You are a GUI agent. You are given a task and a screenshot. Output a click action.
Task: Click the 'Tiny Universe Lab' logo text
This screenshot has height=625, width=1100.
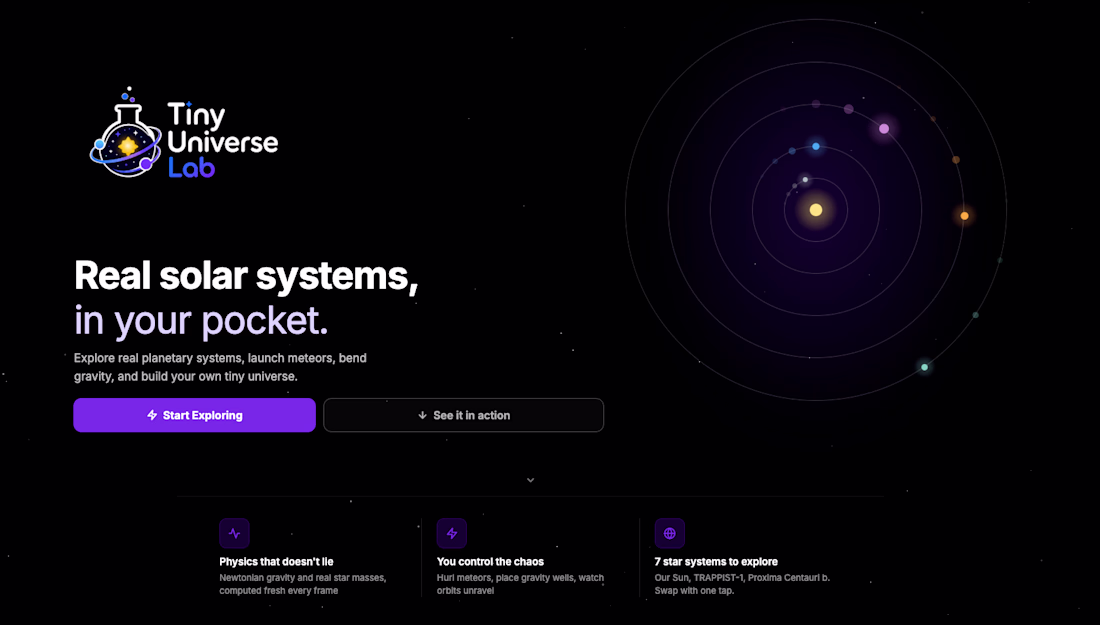coord(222,140)
